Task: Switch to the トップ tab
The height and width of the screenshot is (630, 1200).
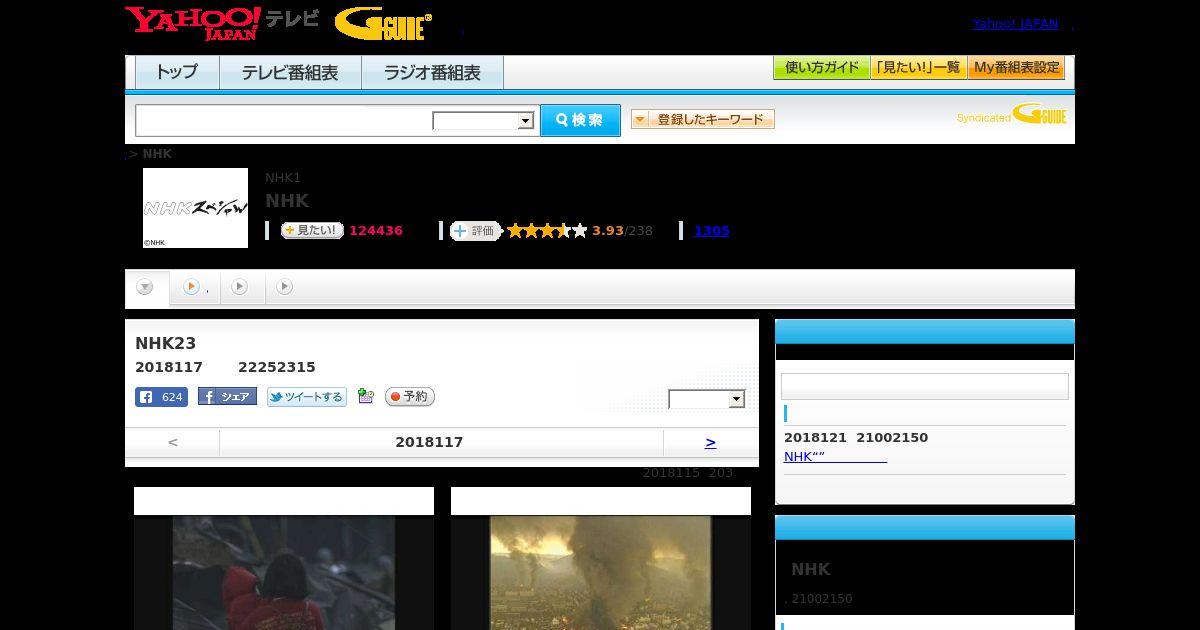Action: (177, 72)
